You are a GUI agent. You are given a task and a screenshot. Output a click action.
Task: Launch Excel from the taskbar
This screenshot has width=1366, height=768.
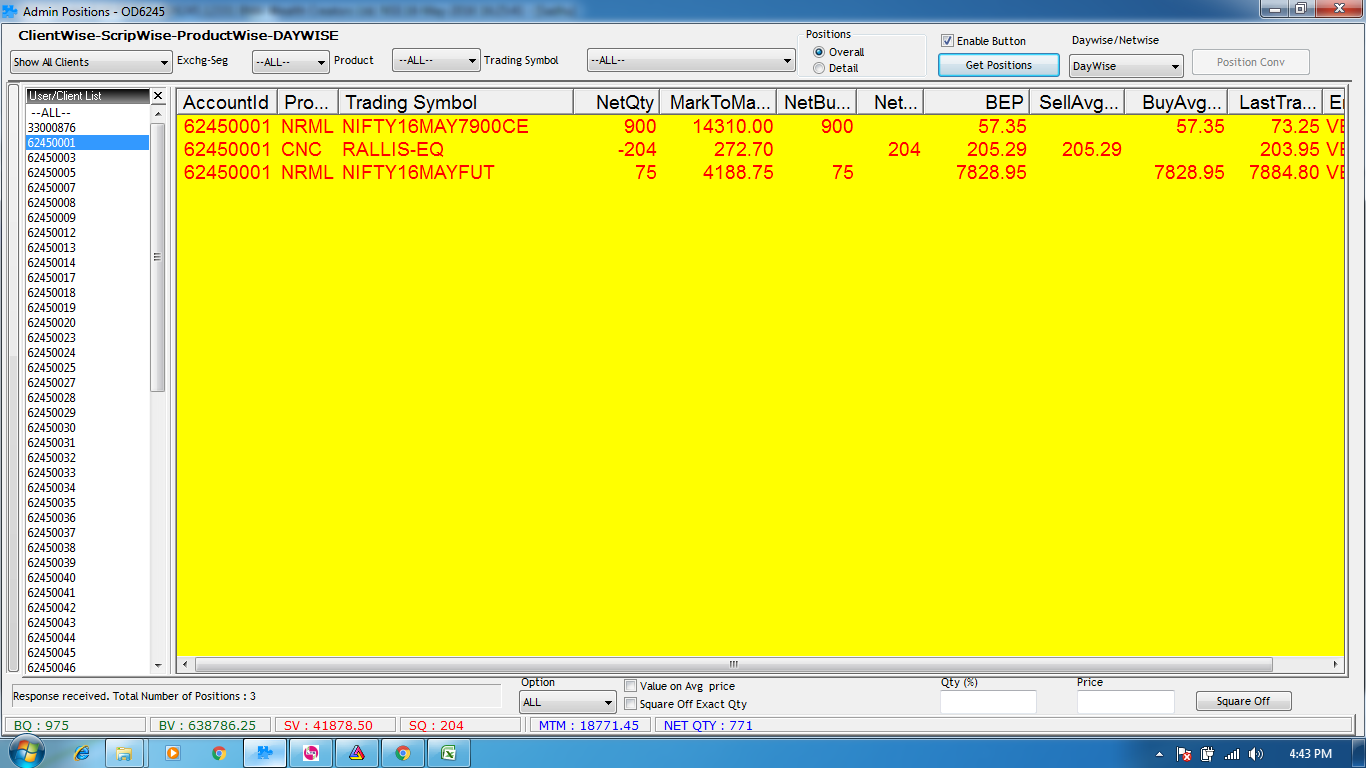coord(449,753)
